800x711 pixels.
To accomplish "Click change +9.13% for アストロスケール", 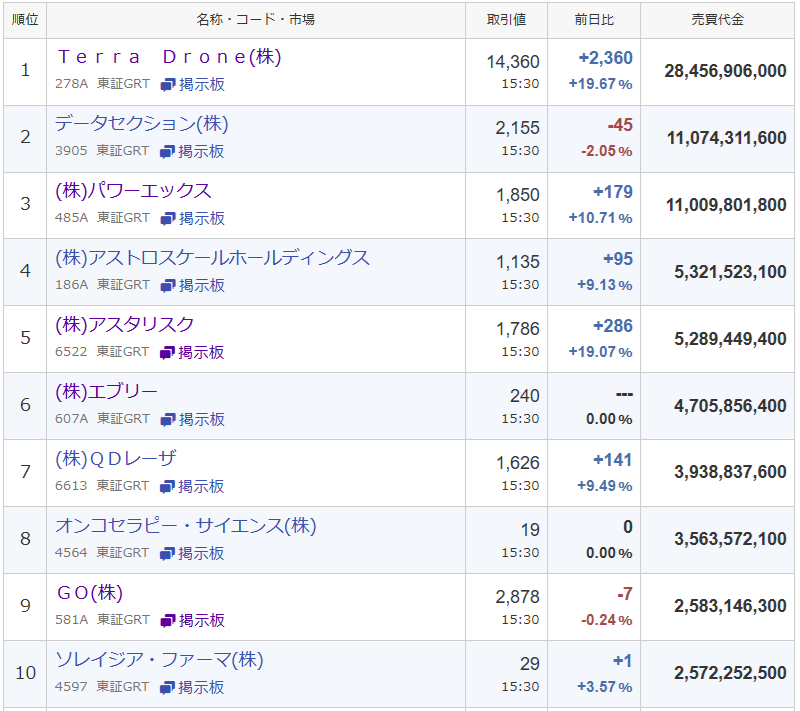I will (605, 285).
